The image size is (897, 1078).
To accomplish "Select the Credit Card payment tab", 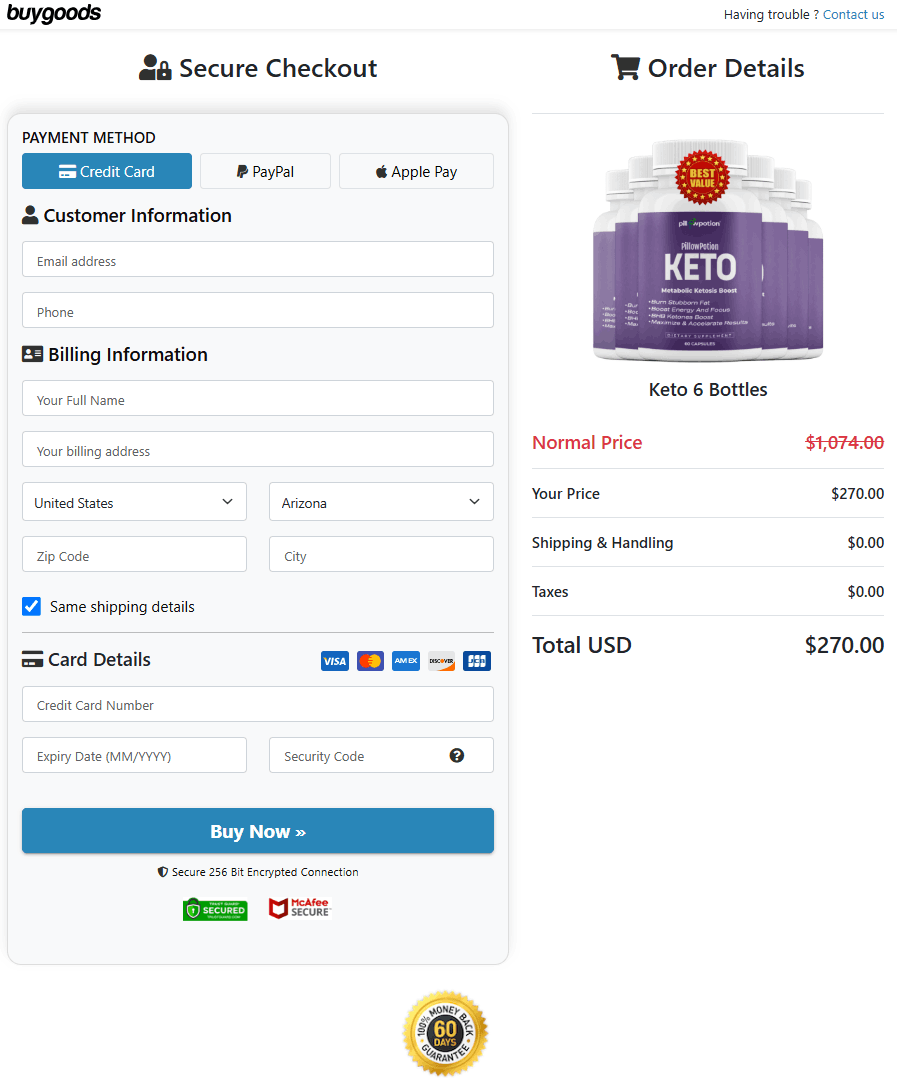I will point(107,171).
